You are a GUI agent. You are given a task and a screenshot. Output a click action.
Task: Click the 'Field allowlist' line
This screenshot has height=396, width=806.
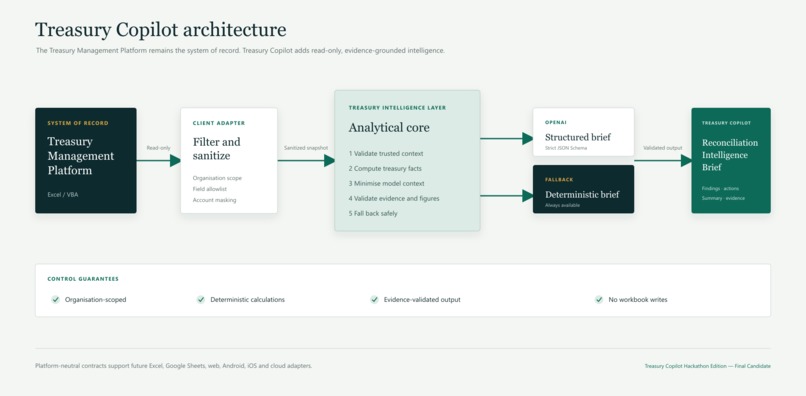(x=210, y=189)
